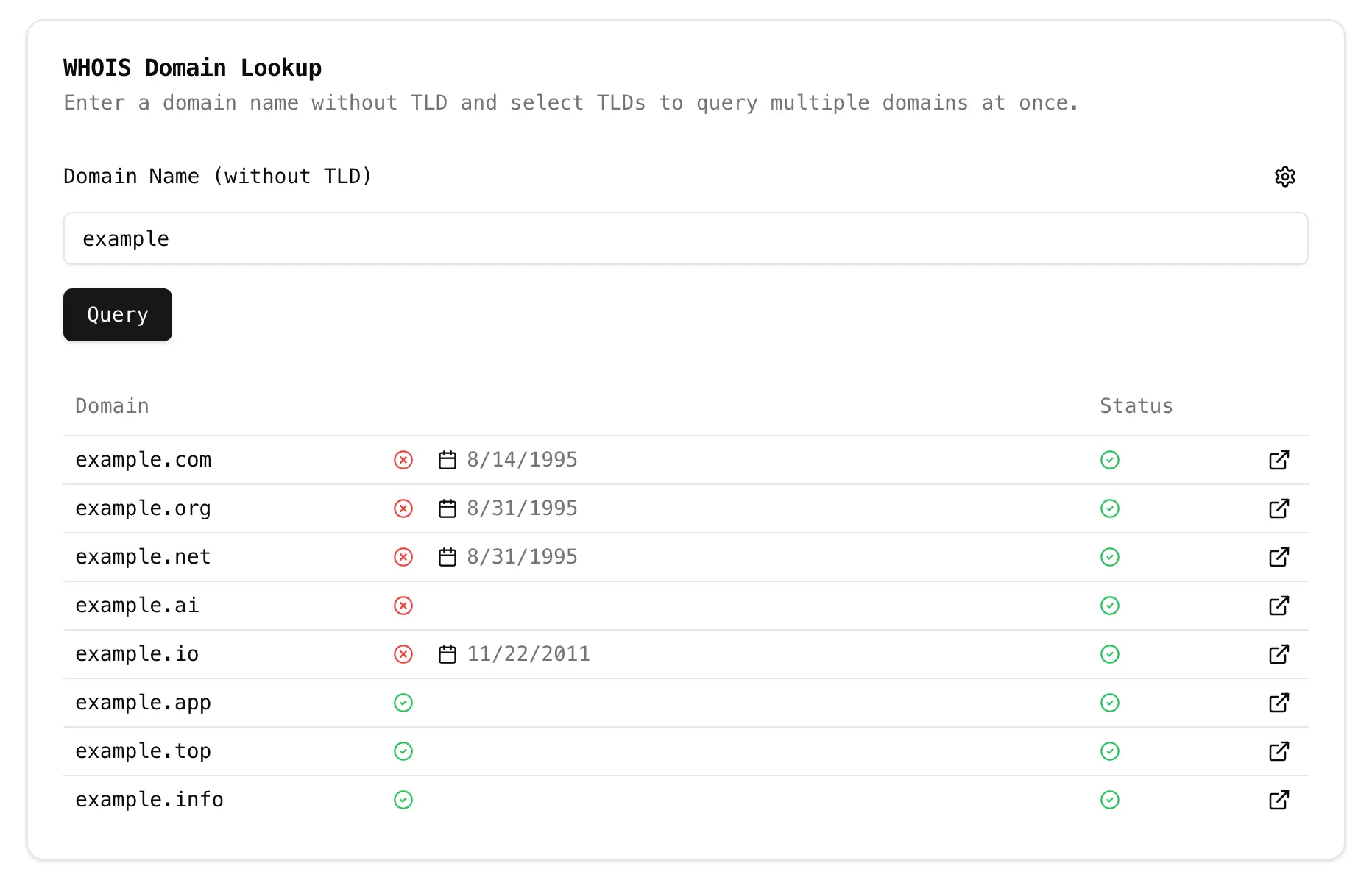Click inside the domain name input field
1372x883 pixels.
coord(685,238)
